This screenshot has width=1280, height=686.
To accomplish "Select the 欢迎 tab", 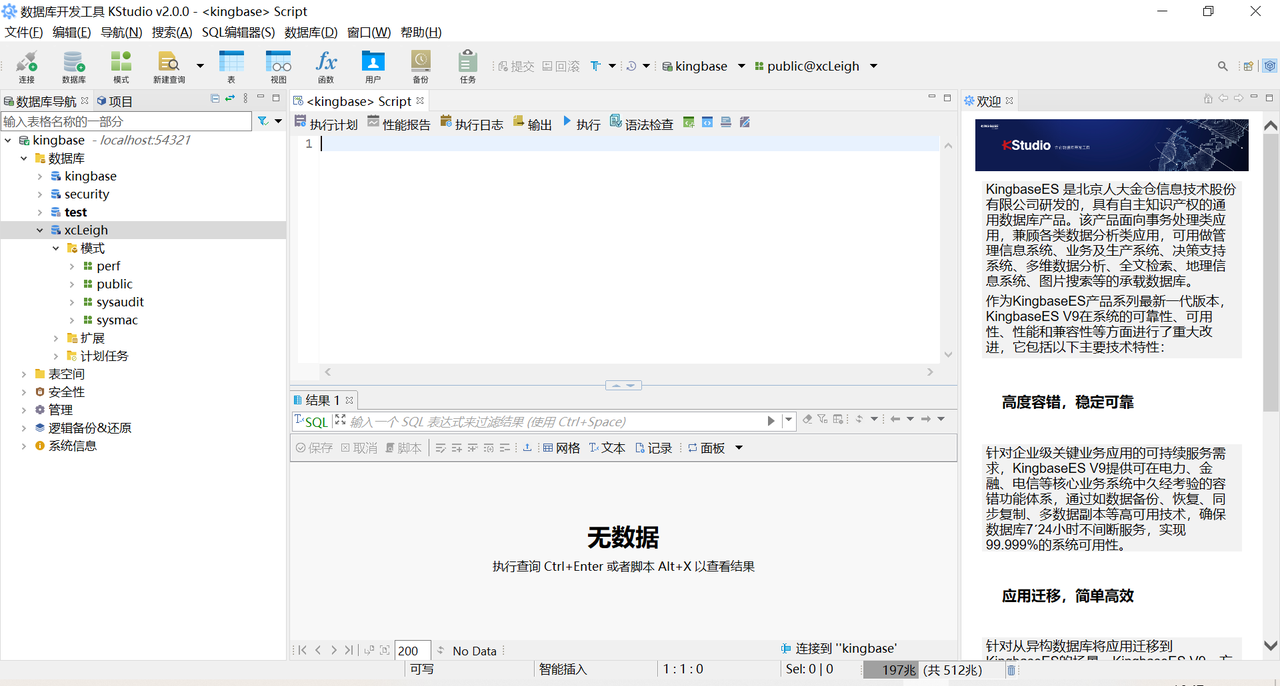I will pyautogui.click(x=988, y=101).
